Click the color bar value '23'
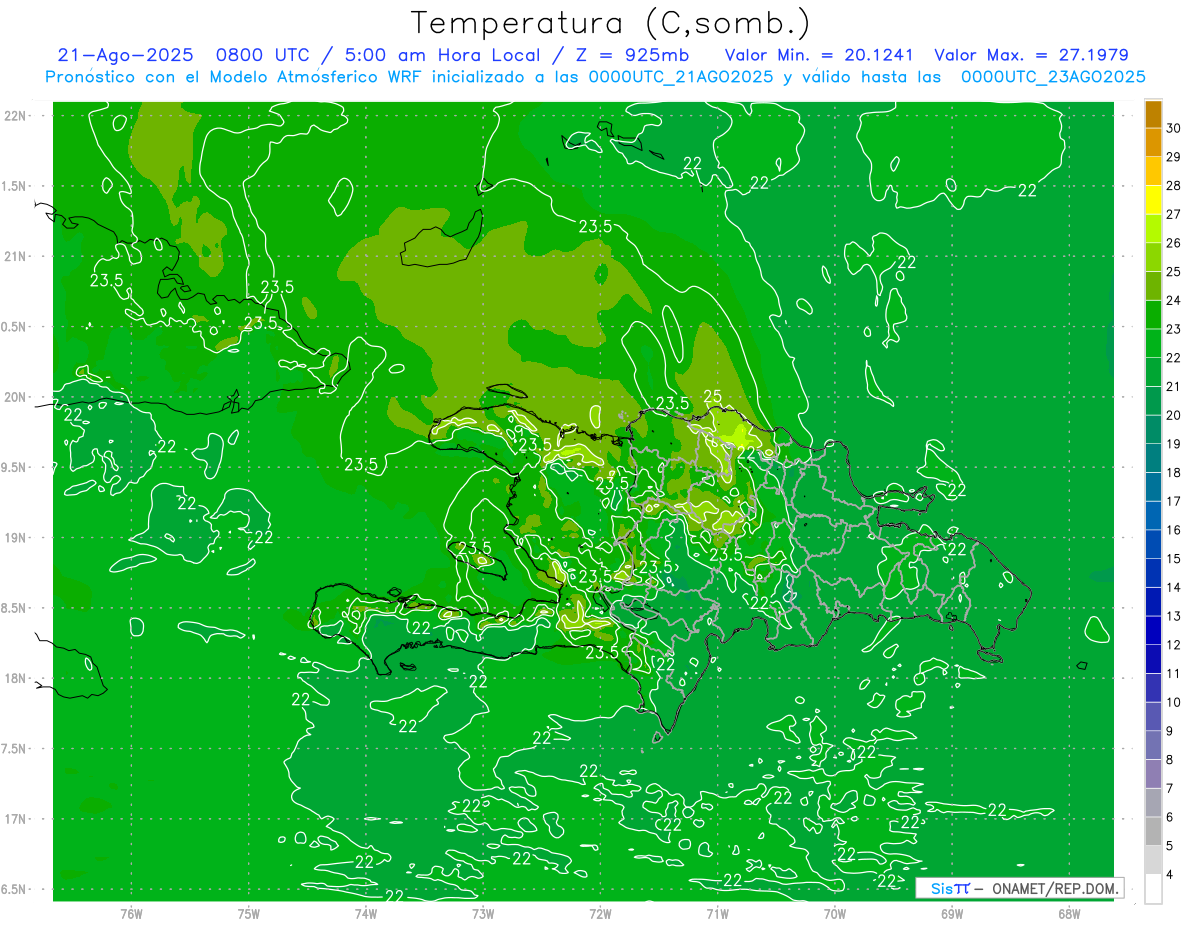The image size is (1200, 927). pos(1174,329)
